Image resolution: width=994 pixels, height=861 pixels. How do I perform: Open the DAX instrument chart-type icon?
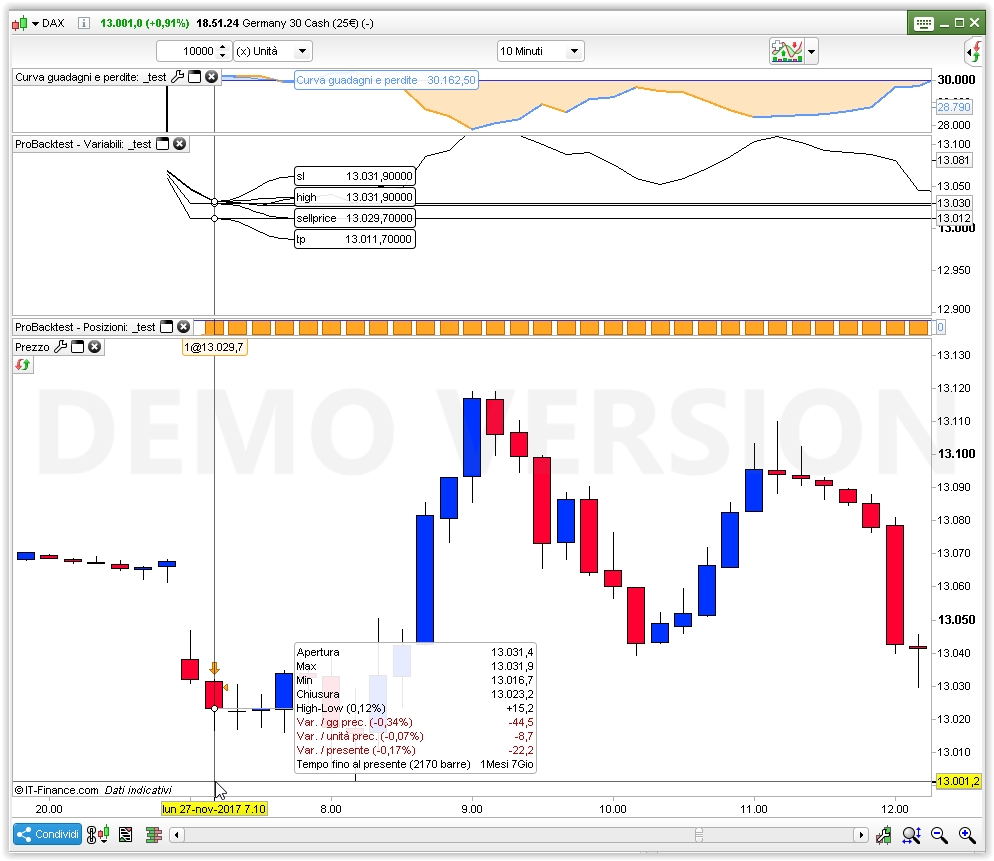(20, 23)
